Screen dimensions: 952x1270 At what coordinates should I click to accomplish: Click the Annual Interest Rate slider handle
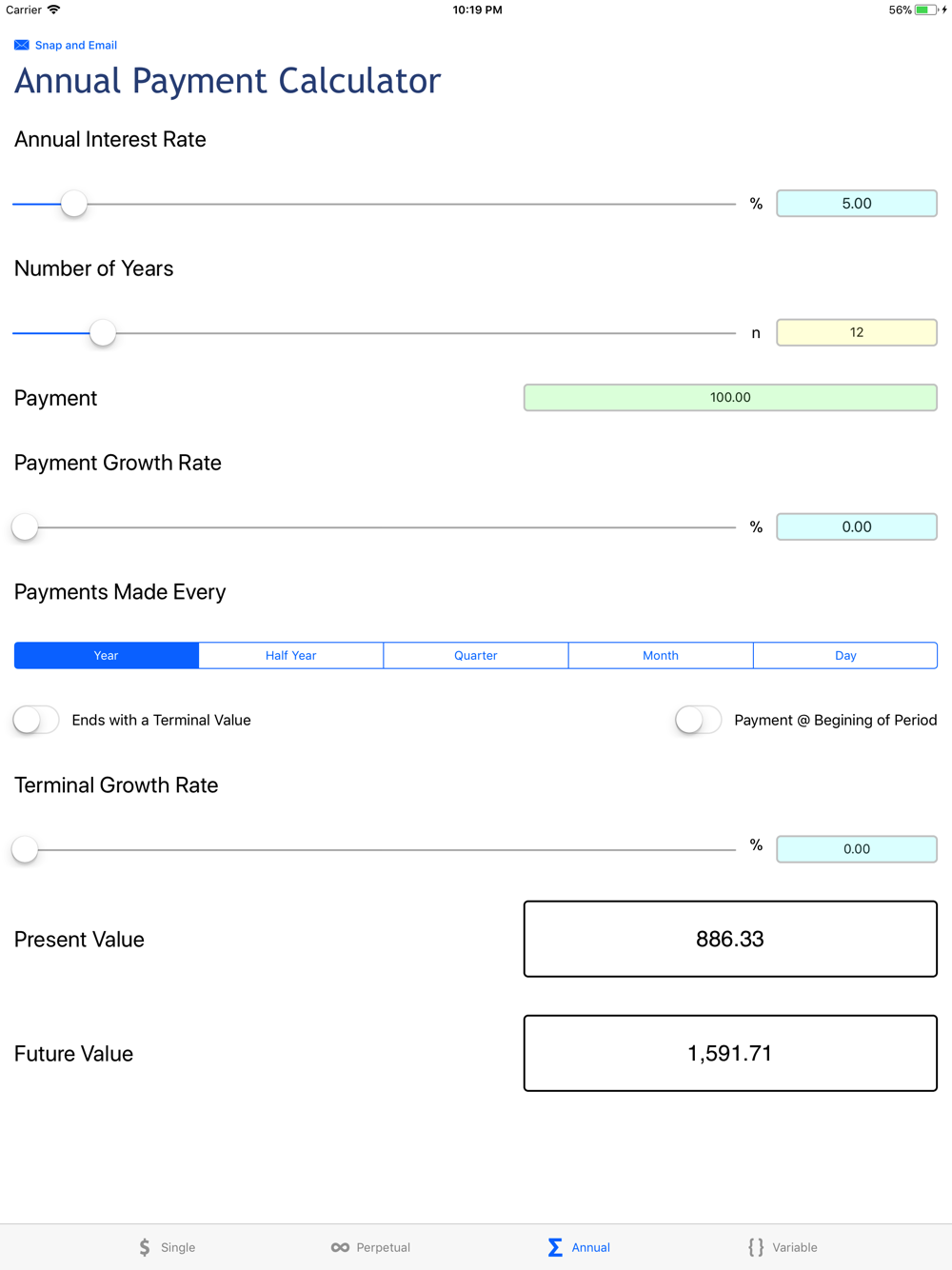click(73, 204)
